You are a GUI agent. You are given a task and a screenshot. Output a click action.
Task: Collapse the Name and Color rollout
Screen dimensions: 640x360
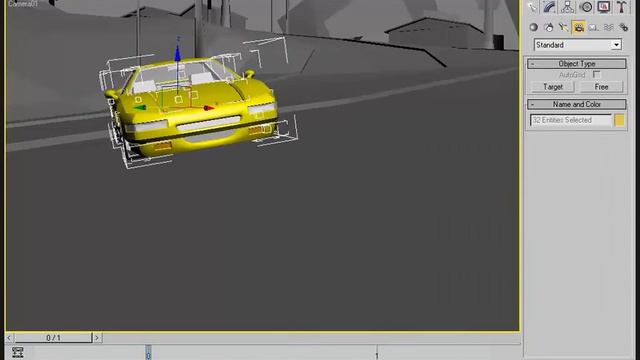[x=576, y=104]
